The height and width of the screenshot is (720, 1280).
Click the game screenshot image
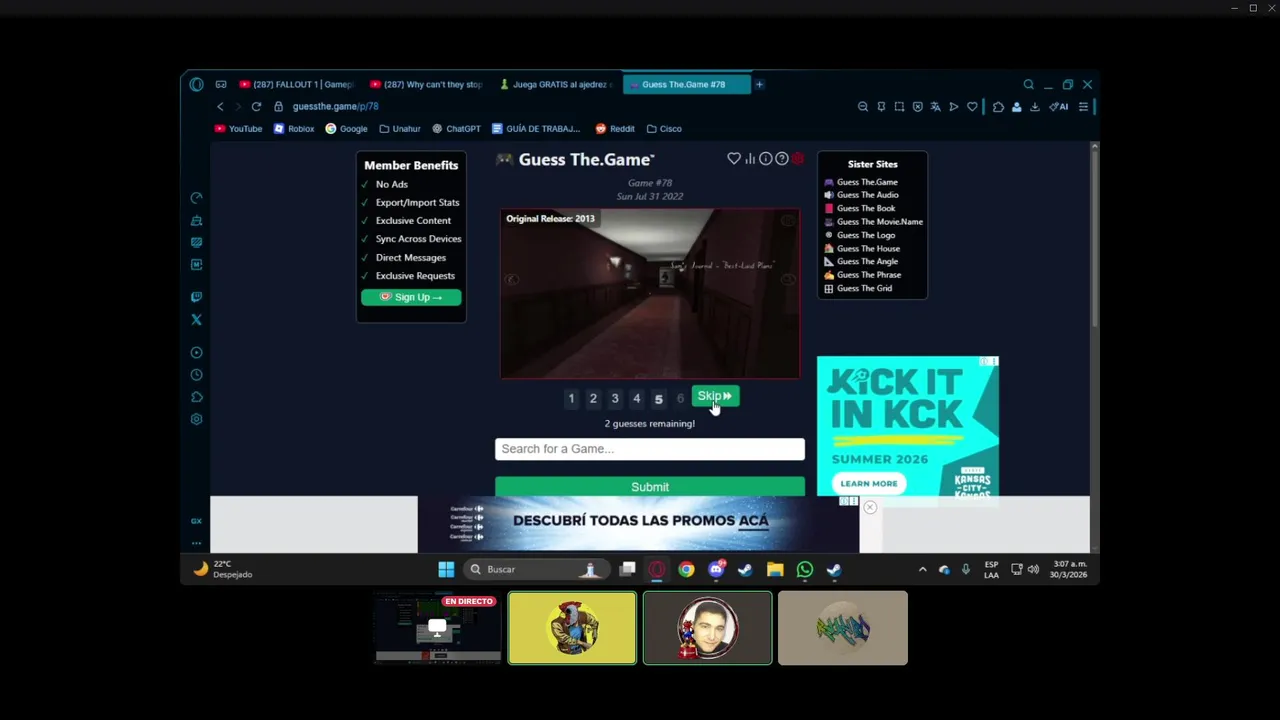650,294
